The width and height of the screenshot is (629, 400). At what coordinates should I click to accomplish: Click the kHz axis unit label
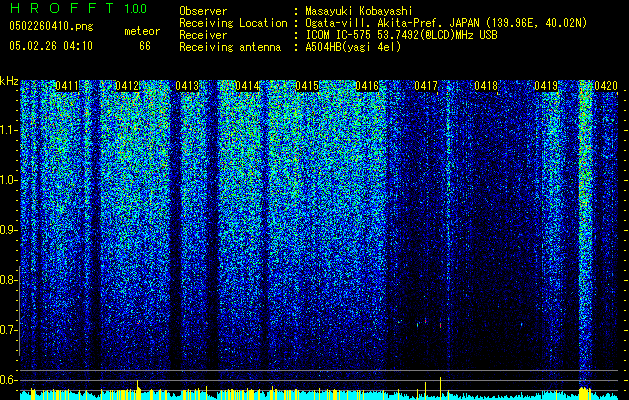(9, 81)
